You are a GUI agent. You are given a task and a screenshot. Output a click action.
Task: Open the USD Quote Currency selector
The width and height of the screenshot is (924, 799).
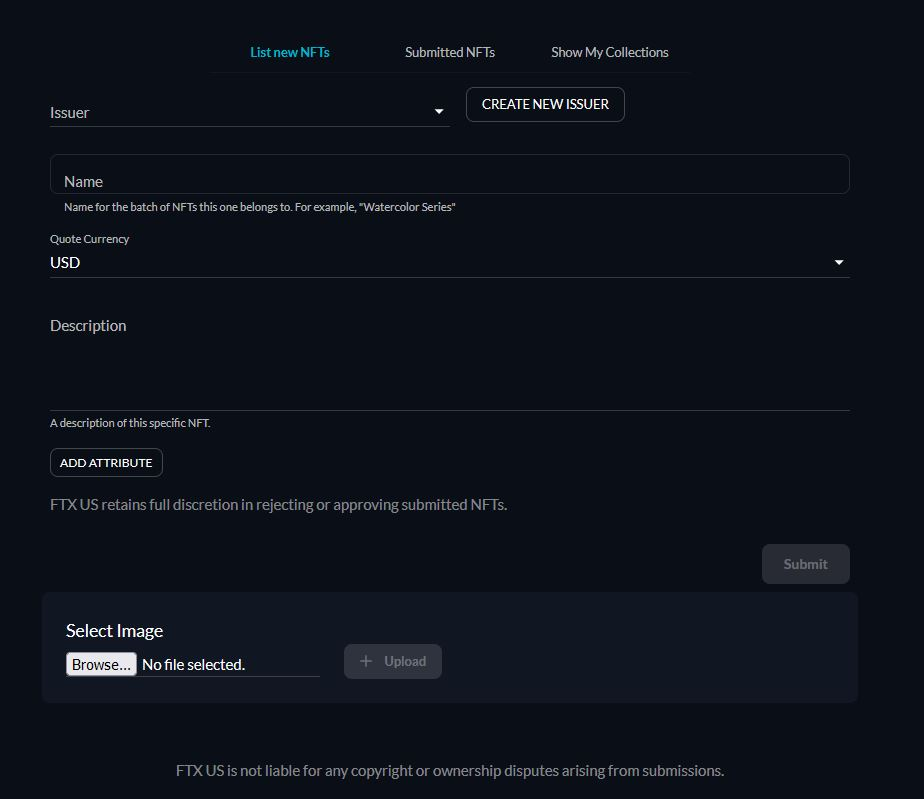[450, 262]
